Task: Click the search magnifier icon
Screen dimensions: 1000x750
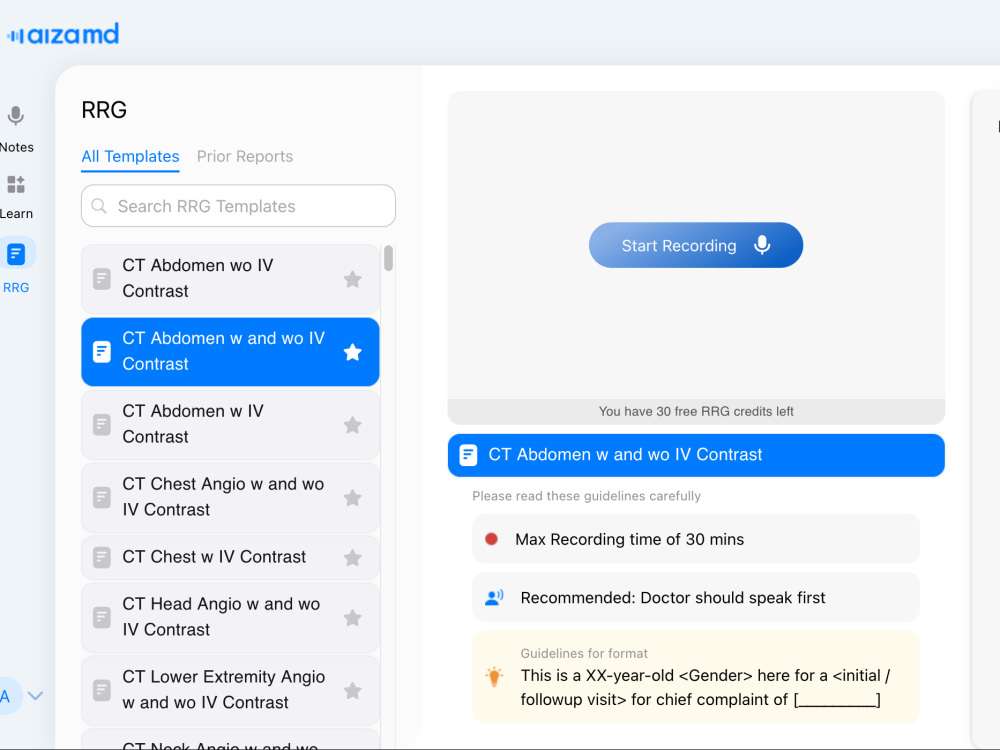Action: (x=99, y=206)
